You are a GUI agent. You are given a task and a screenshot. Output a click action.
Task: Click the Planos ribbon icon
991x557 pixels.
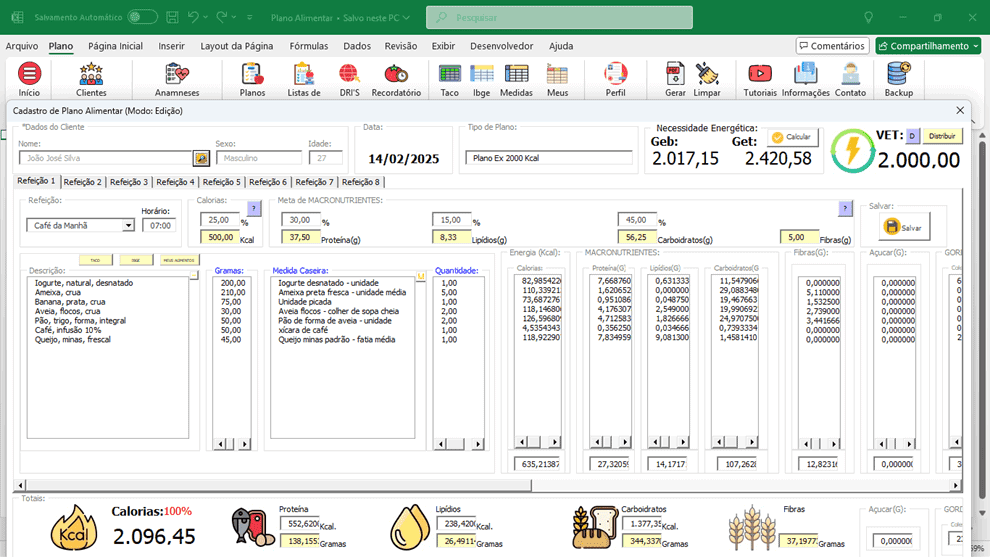(252, 80)
